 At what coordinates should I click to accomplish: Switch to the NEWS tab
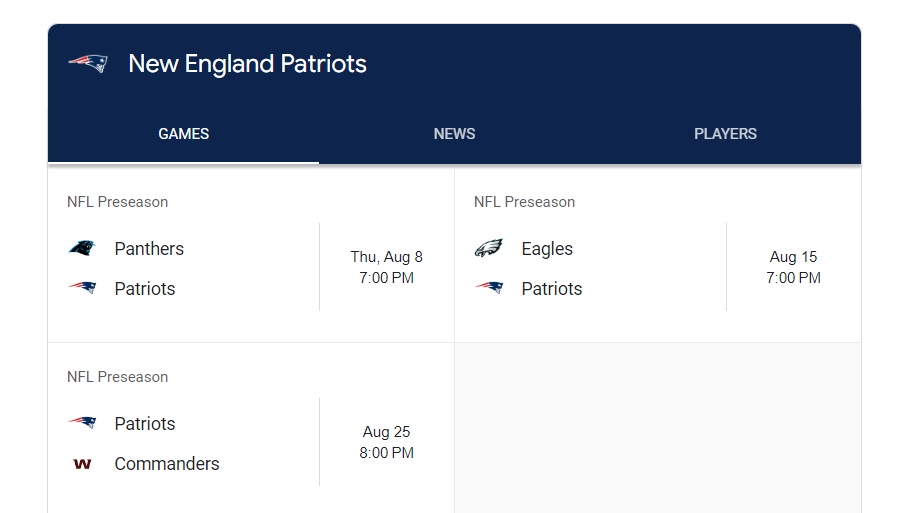coord(454,134)
